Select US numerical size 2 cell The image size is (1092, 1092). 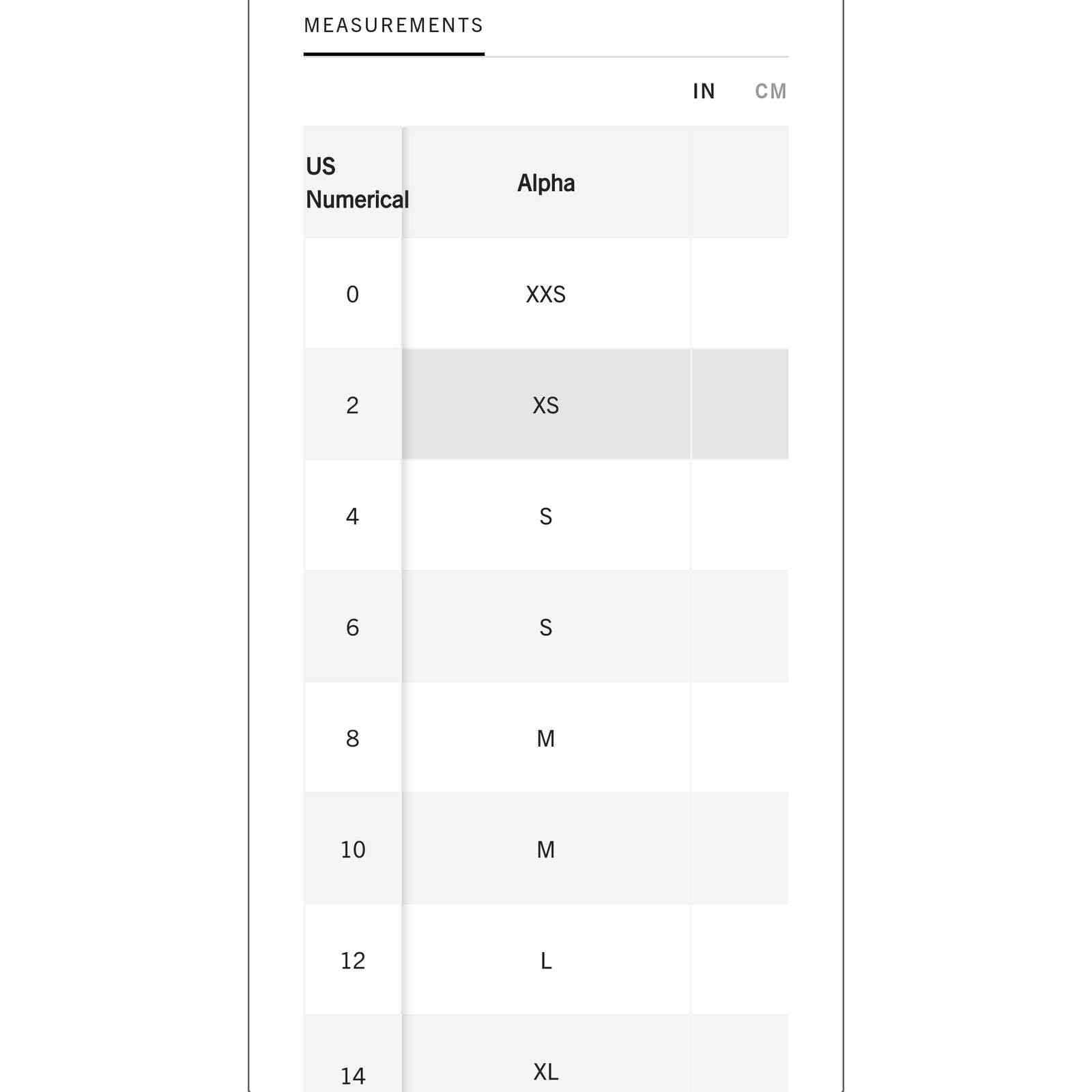tap(352, 405)
